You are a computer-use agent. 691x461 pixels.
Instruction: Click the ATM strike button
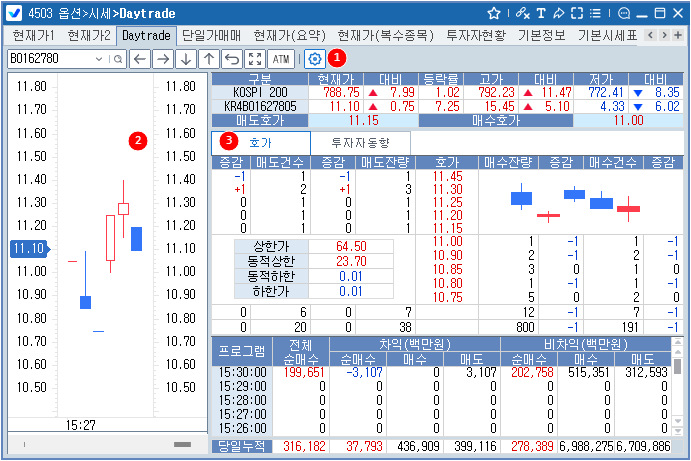[x=282, y=59]
